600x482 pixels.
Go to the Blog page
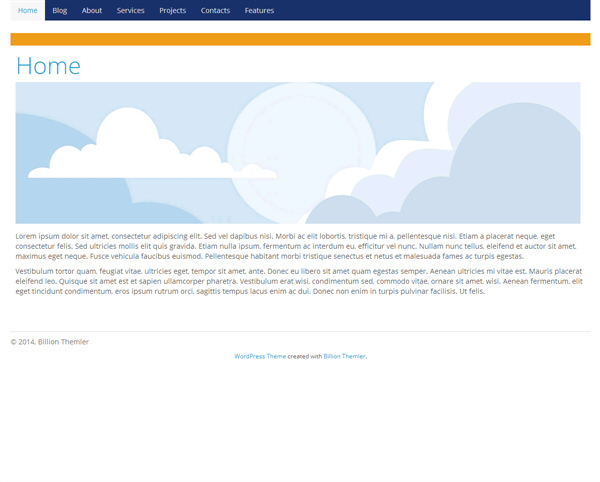click(60, 10)
